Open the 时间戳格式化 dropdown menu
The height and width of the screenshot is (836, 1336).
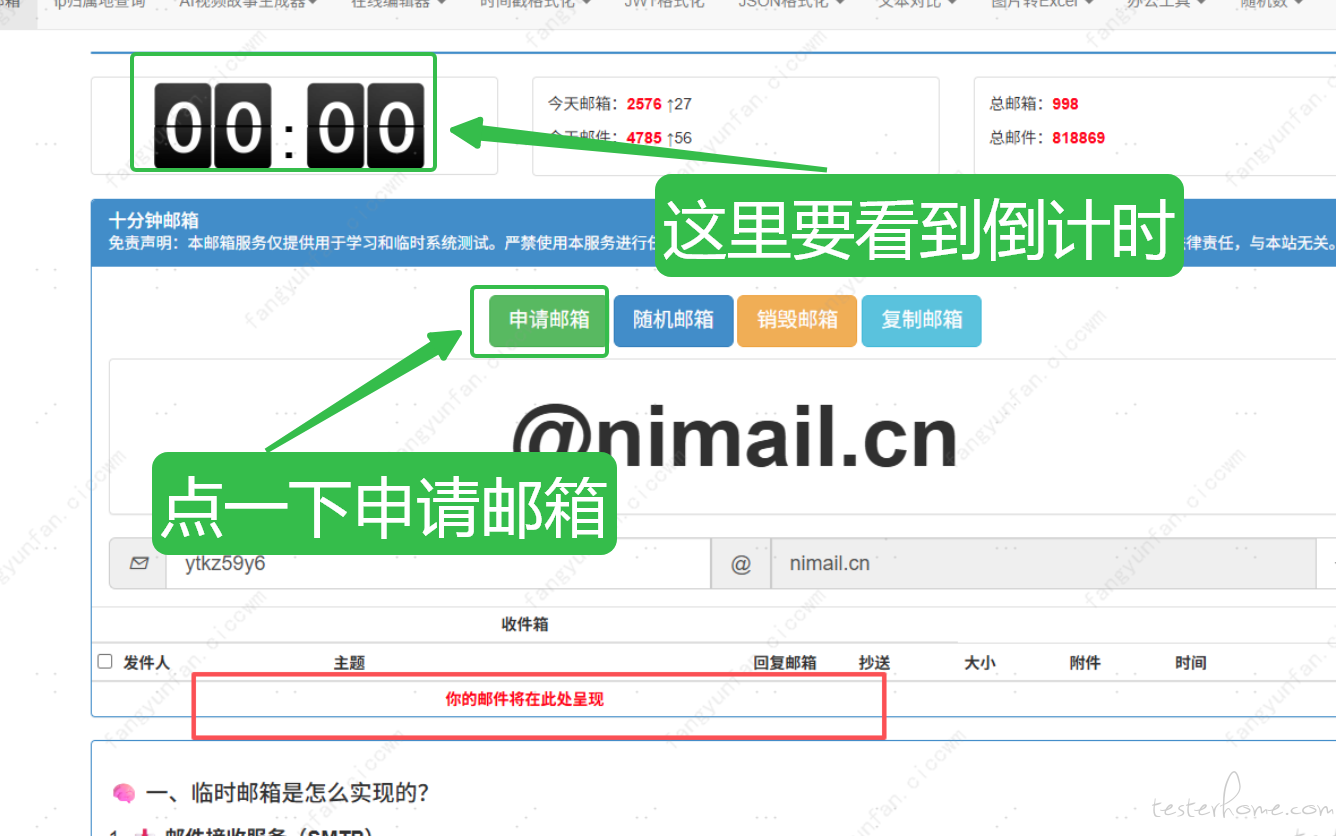click(535, 4)
